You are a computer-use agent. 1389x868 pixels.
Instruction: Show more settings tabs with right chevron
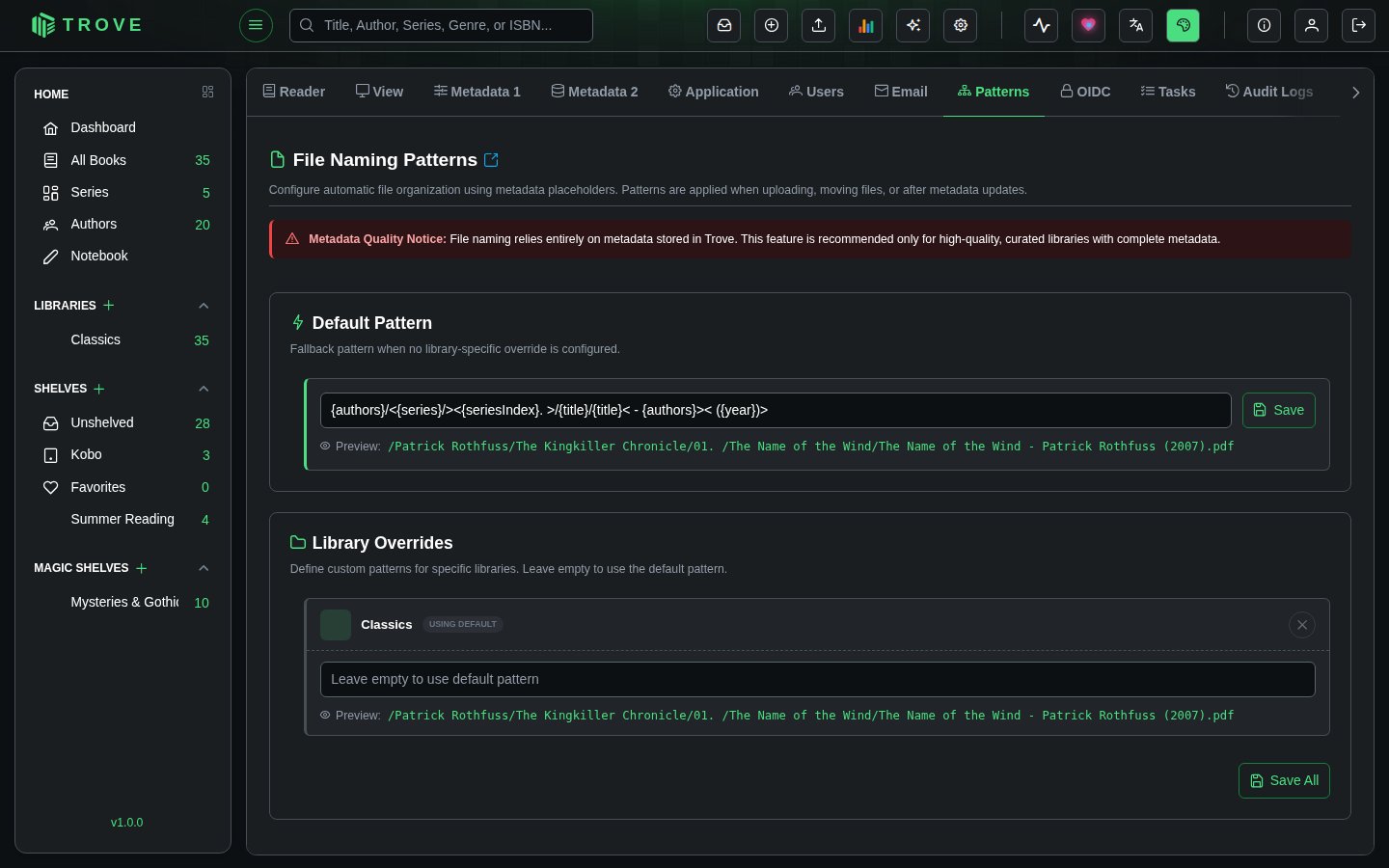click(x=1356, y=93)
